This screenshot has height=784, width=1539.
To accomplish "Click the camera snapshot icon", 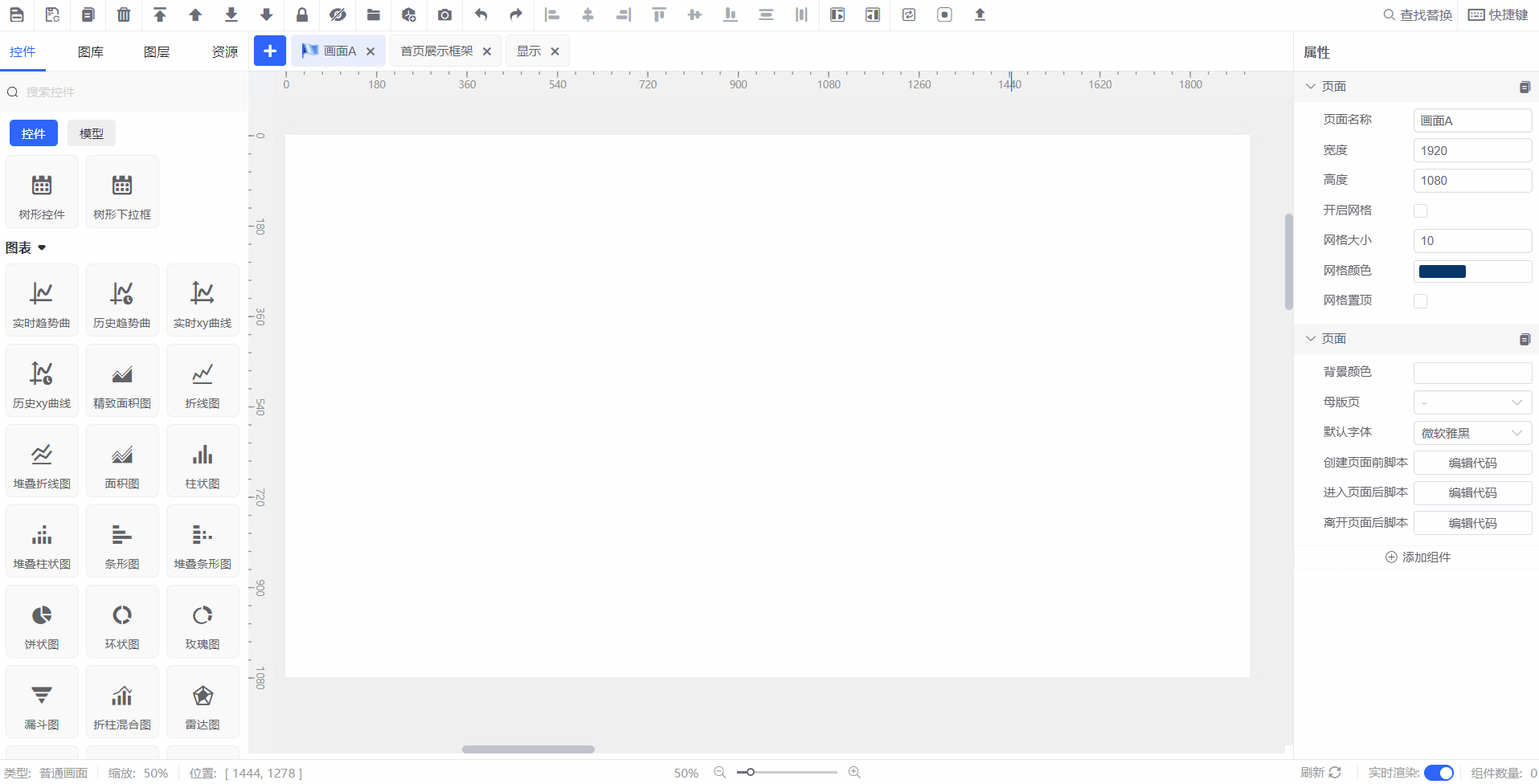I will [444, 14].
